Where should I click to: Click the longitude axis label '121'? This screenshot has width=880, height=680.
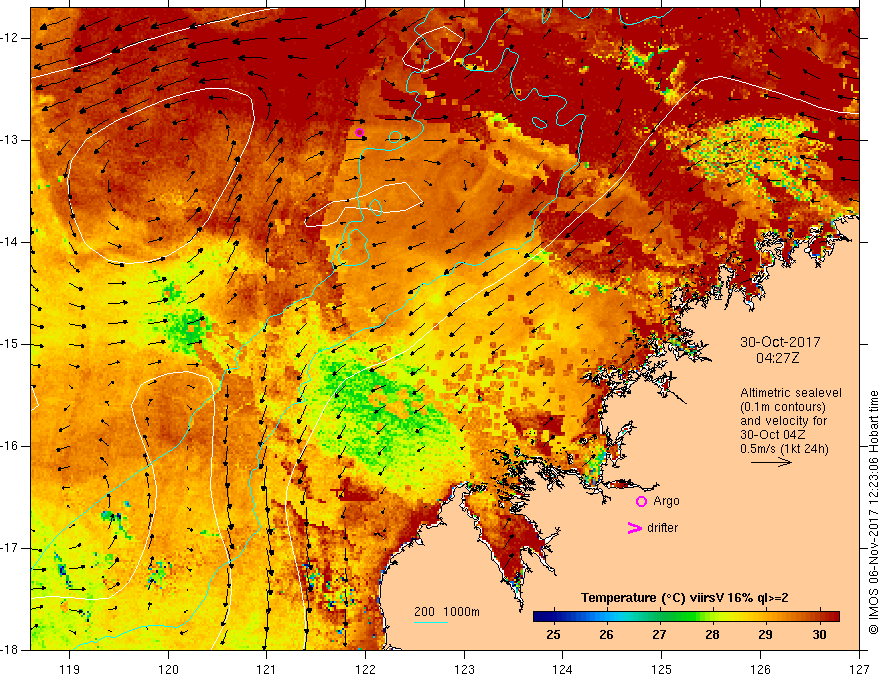267,669
